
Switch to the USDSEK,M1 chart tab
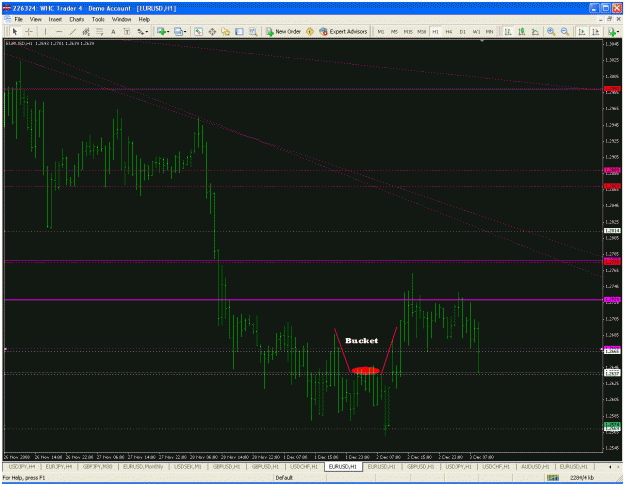(x=188, y=466)
